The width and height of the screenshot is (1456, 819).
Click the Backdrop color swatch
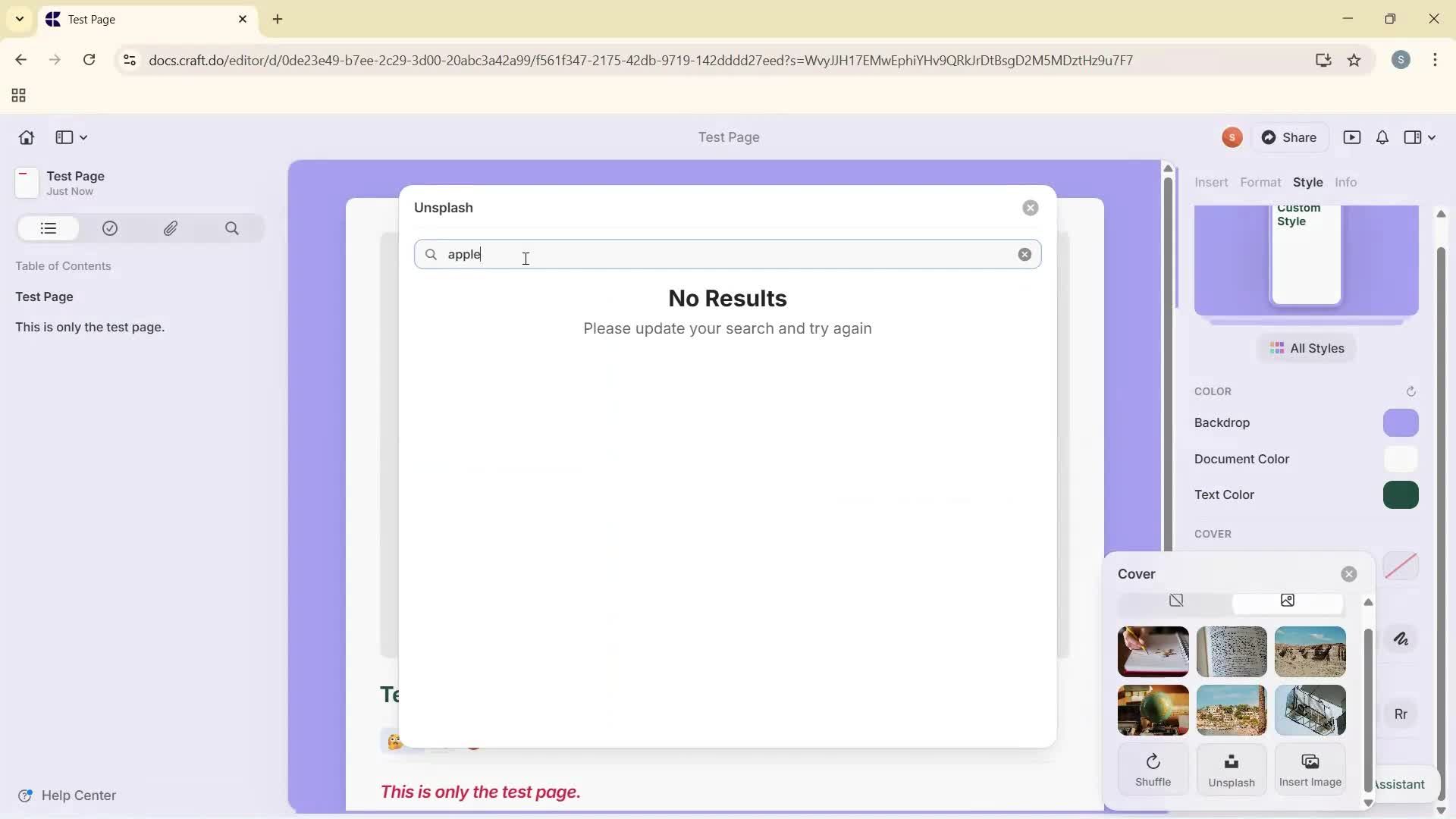tap(1401, 423)
